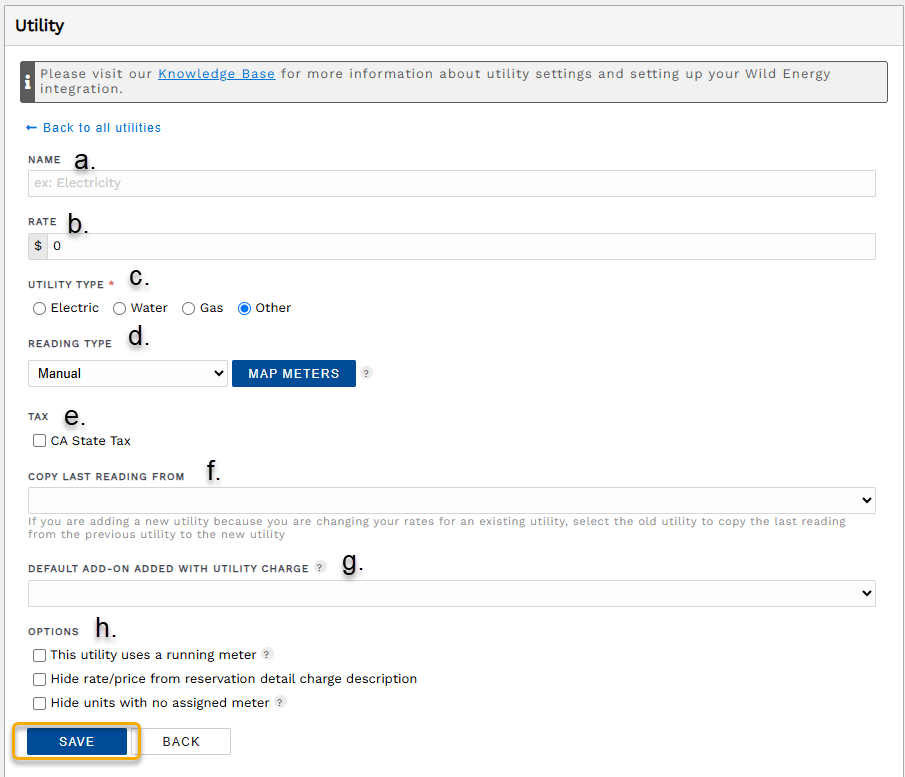Open help for default add-on utility charge

[319, 567]
